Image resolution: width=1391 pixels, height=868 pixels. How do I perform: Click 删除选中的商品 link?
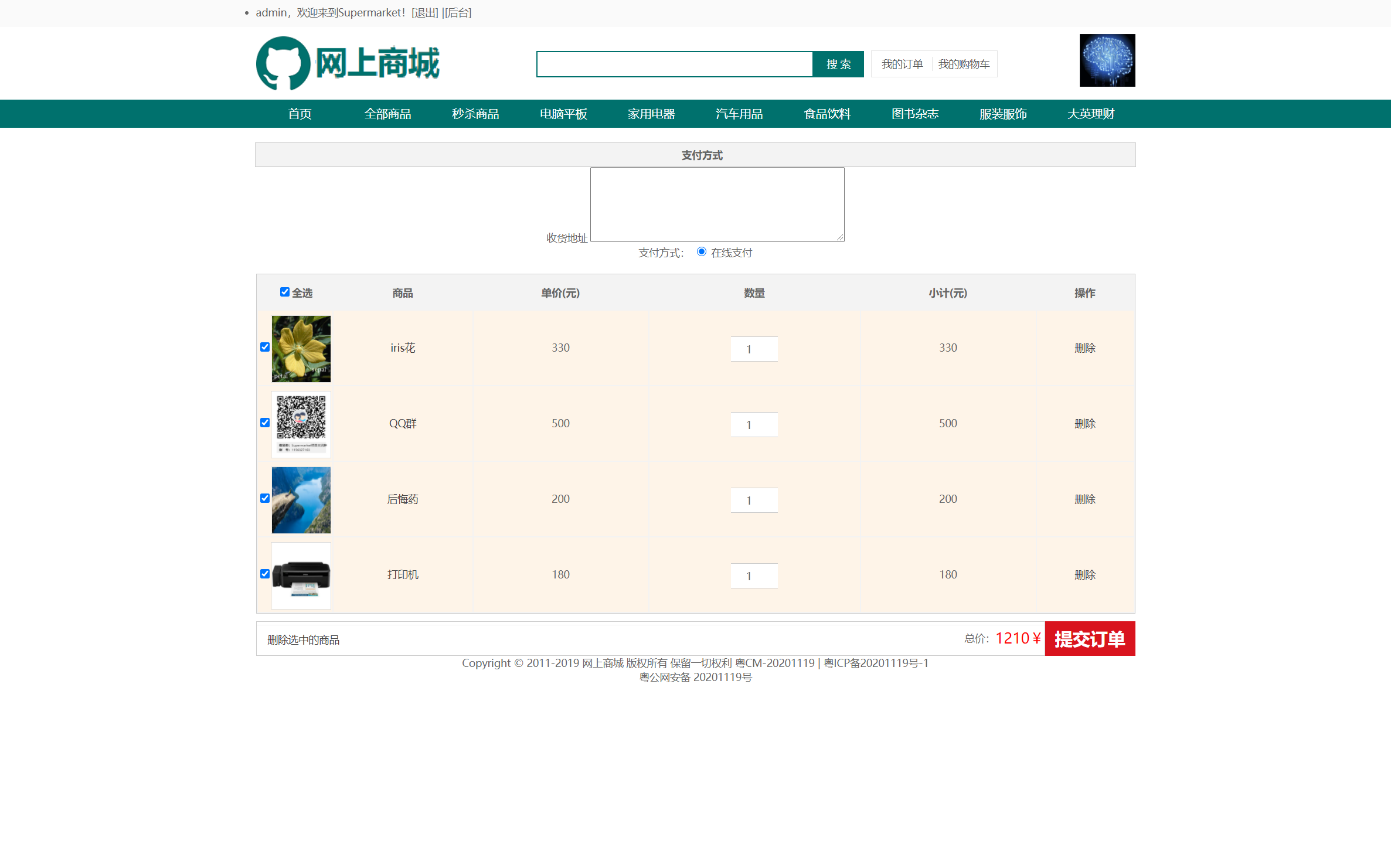click(x=303, y=640)
